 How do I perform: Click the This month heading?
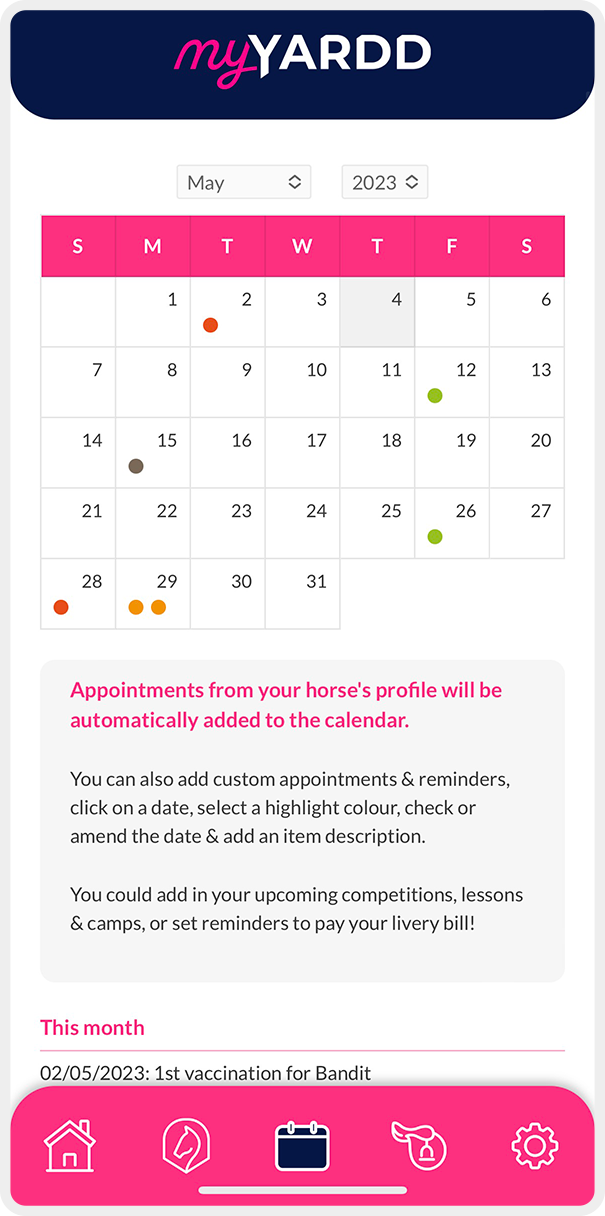pyautogui.click(x=92, y=1028)
